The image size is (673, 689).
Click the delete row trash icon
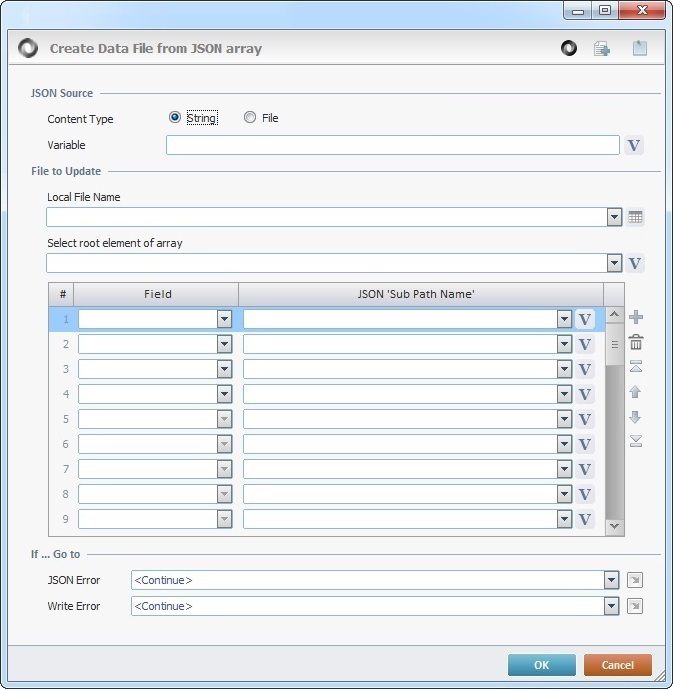click(635, 343)
